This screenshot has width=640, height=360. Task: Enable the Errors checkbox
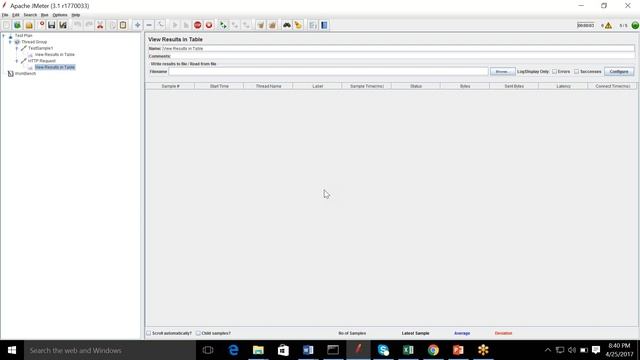click(554, 71)
